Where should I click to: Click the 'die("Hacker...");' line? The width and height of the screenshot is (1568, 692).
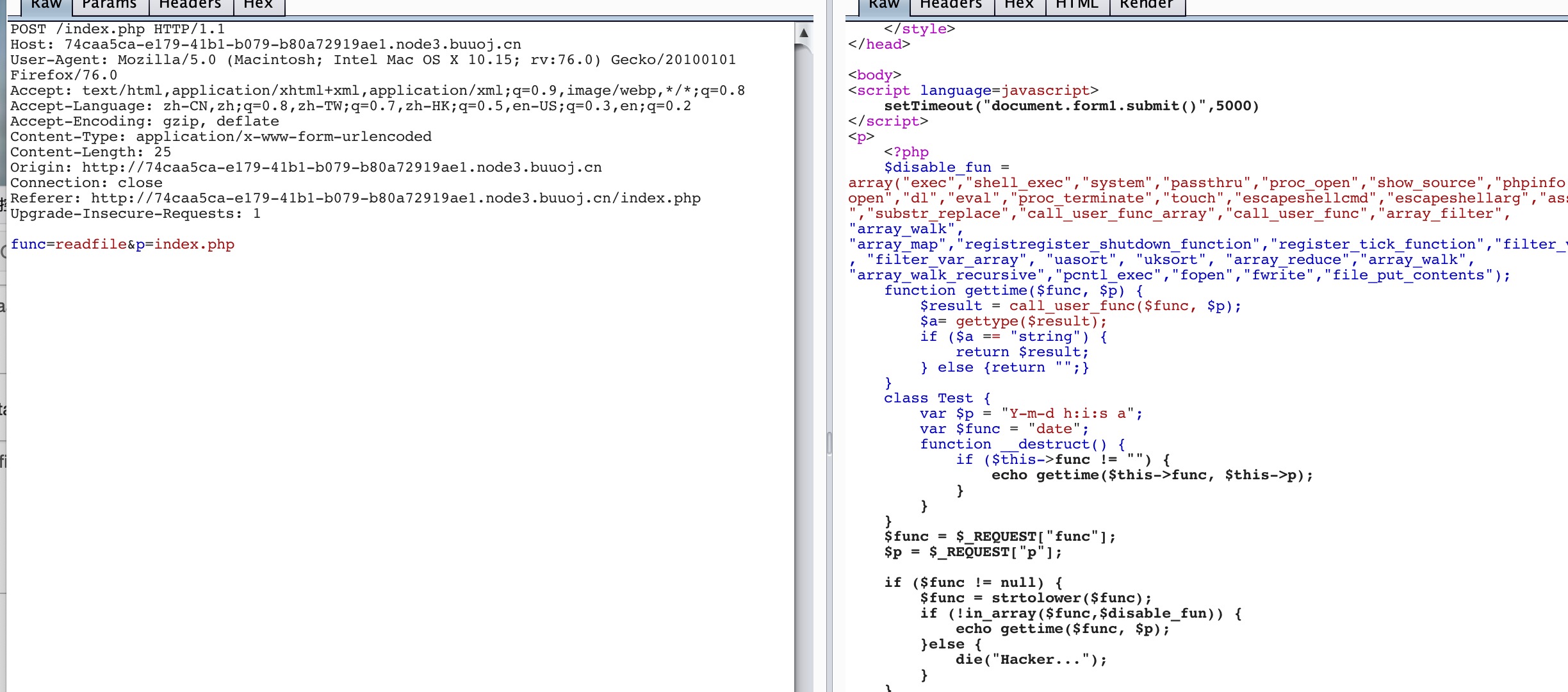pos(1032,660)
